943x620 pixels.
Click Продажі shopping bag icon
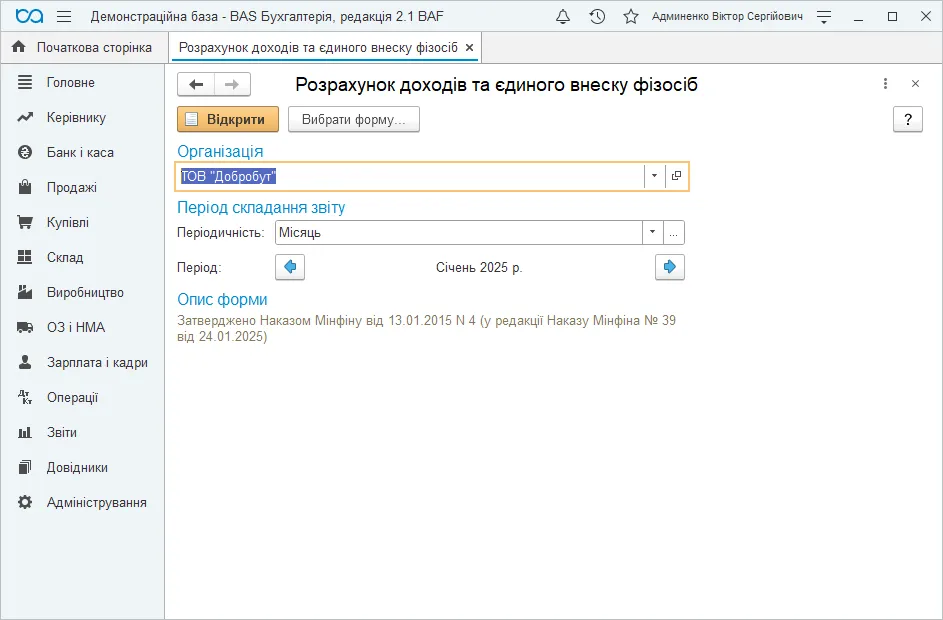pyautogui.click(x=25, y=187)
